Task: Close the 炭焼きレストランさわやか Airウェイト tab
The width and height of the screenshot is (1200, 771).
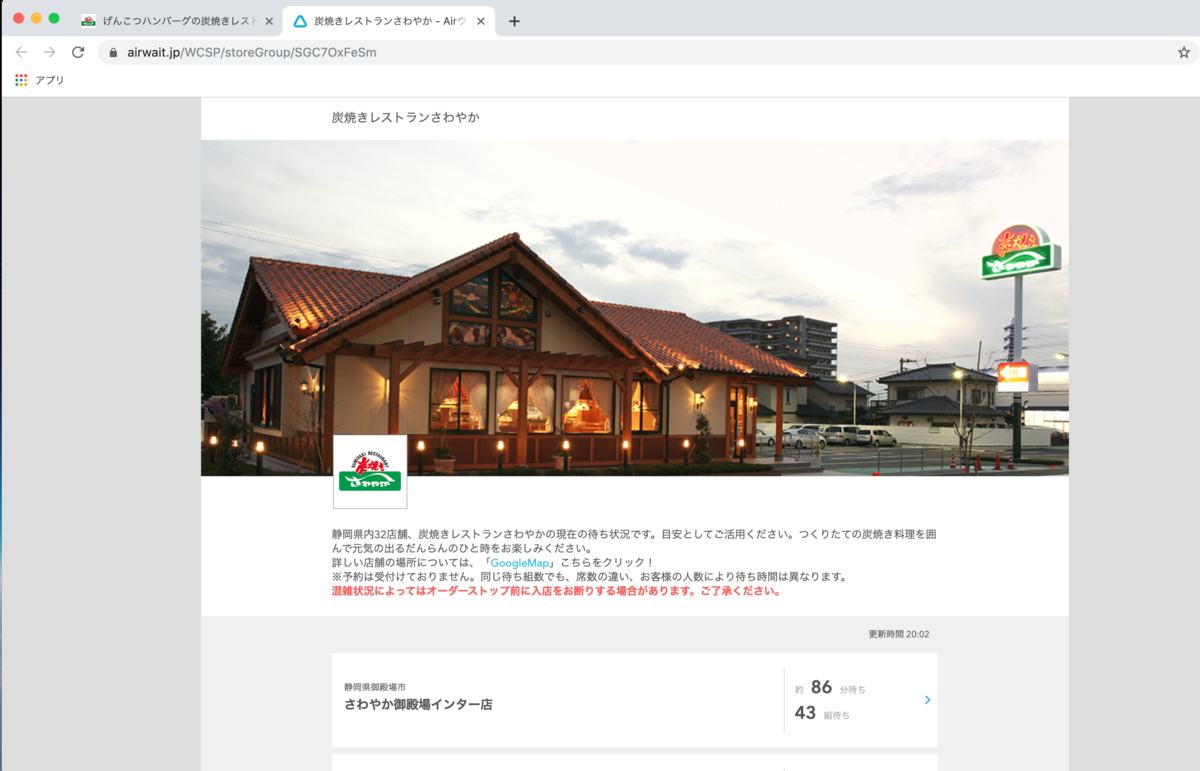Action: 480,21
